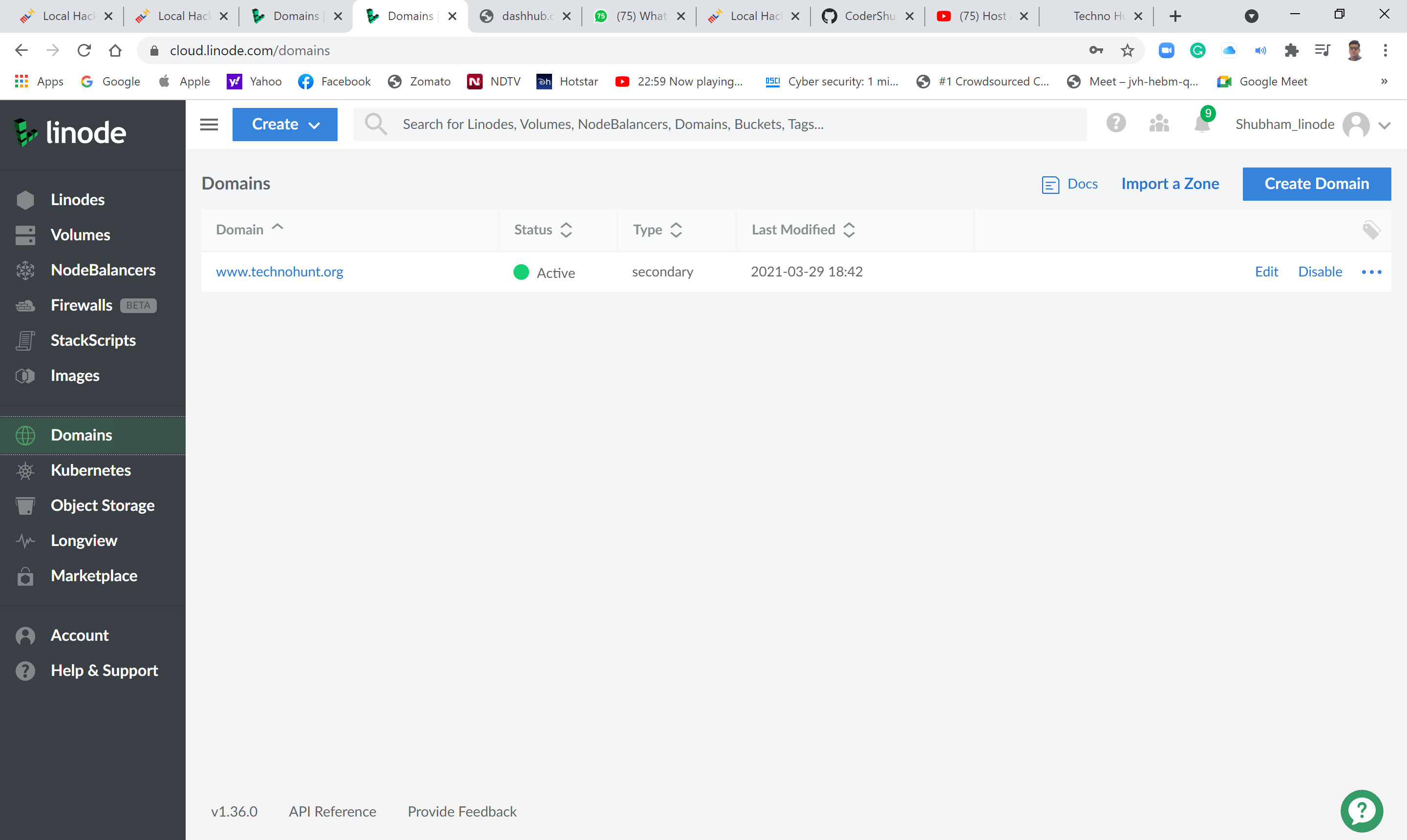Click the tag grouping icon in table header
Screen dimensions: 1407x840
(1371, 230)
